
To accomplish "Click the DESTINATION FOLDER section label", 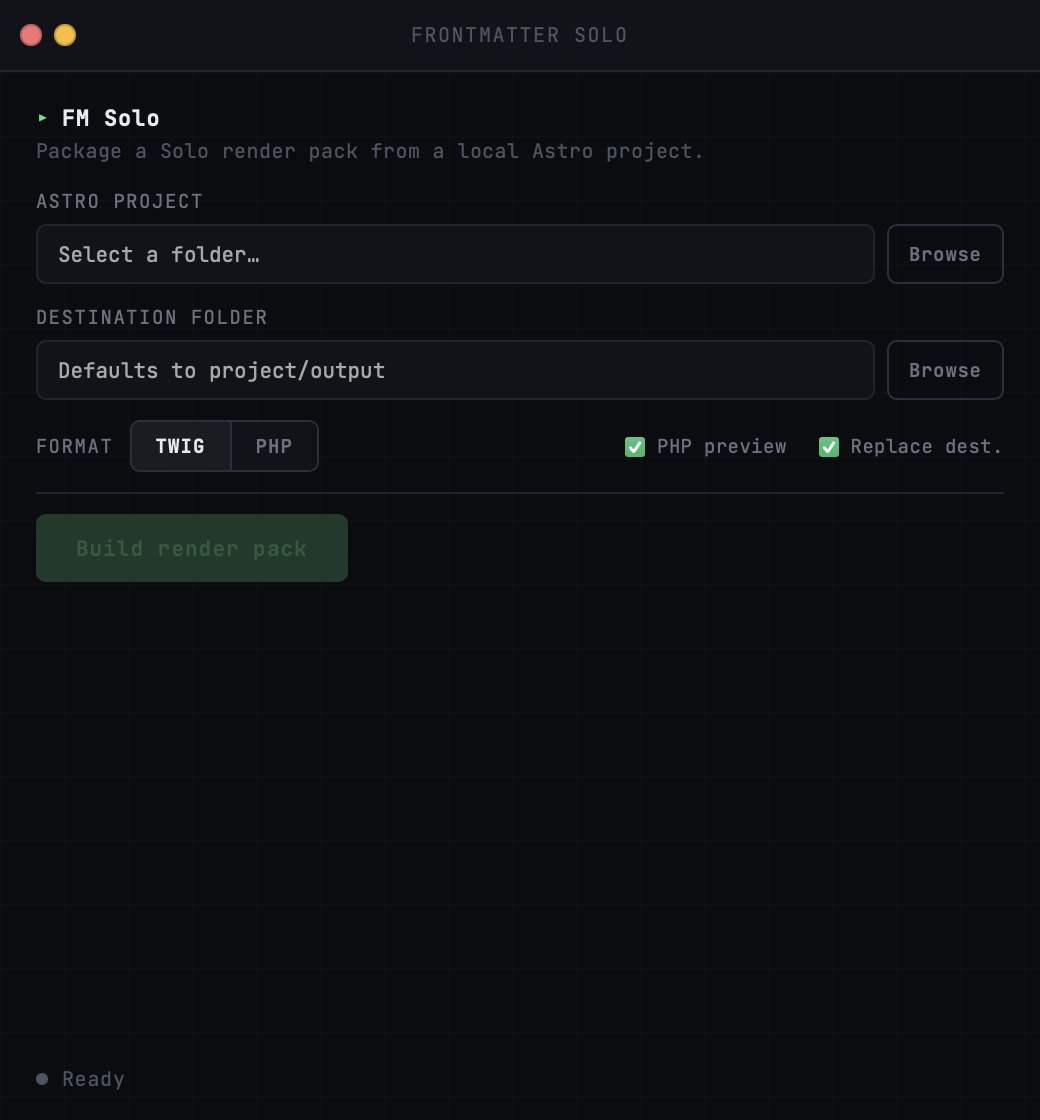I will (152, 317).
